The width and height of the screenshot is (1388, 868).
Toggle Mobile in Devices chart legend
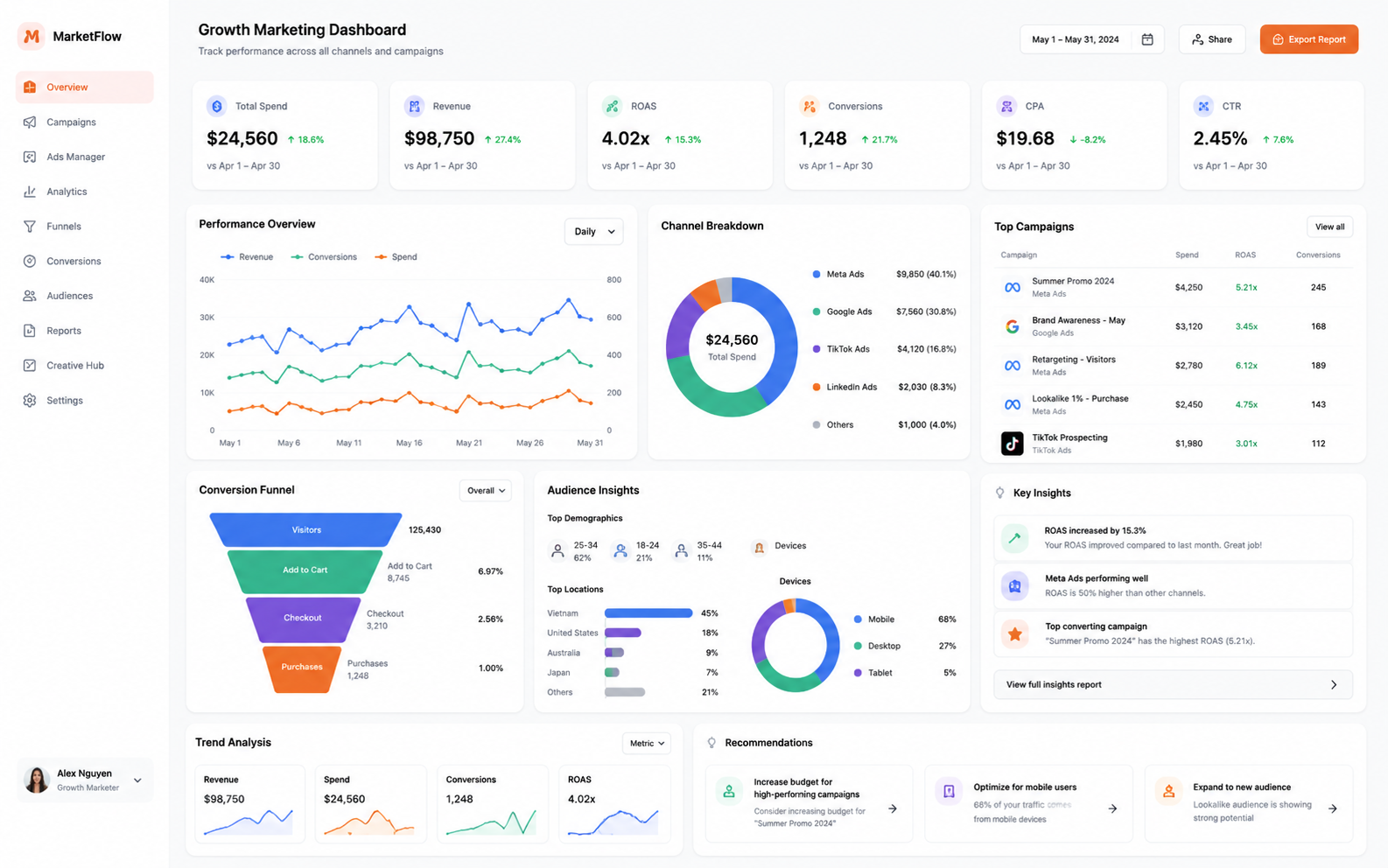(x=874, y=619)
